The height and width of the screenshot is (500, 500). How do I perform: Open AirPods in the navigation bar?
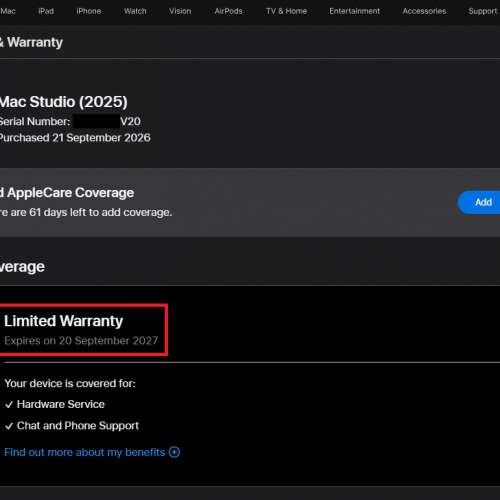coord(228,11)
